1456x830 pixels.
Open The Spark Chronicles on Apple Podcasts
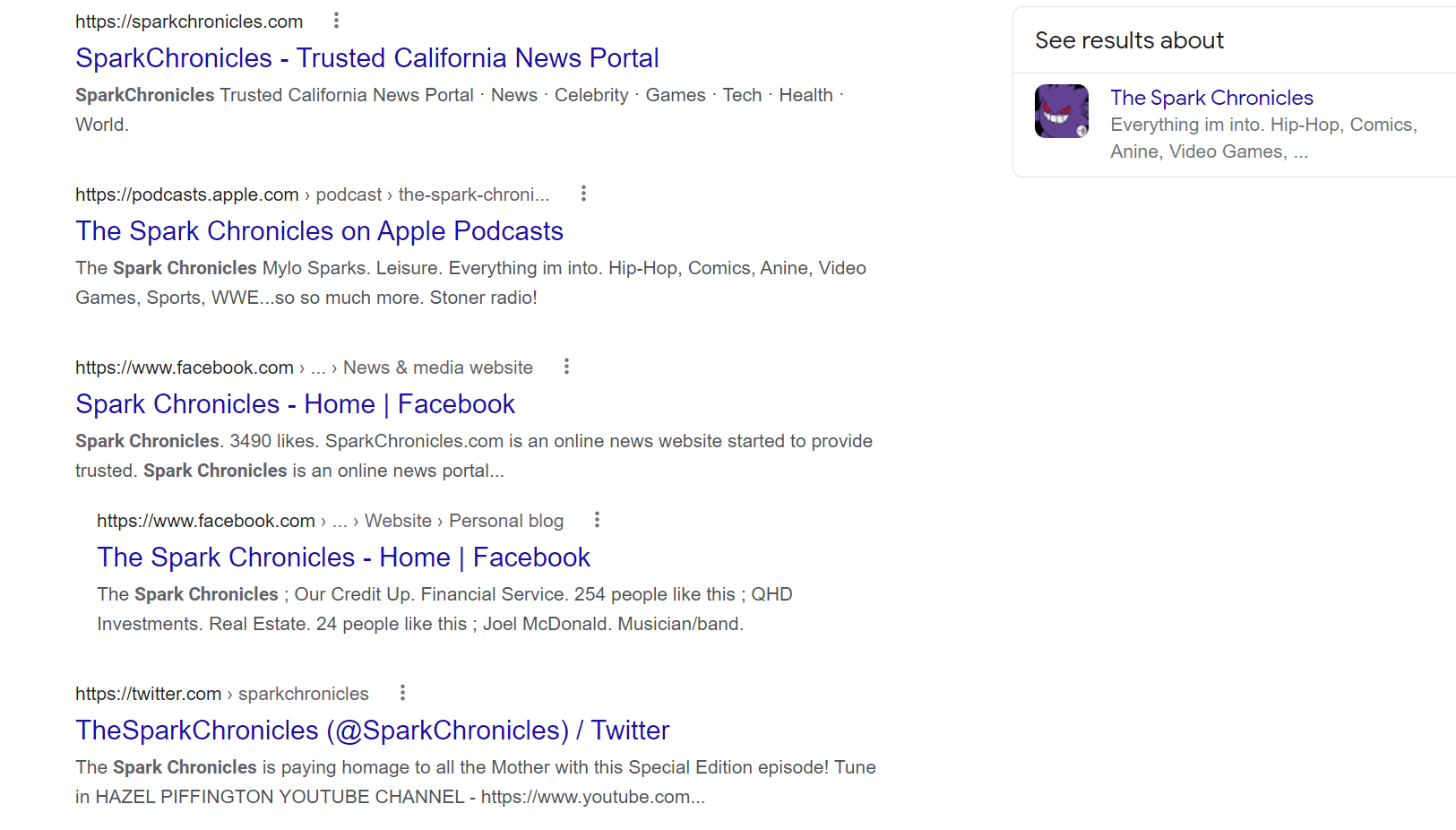coord(319,231)
